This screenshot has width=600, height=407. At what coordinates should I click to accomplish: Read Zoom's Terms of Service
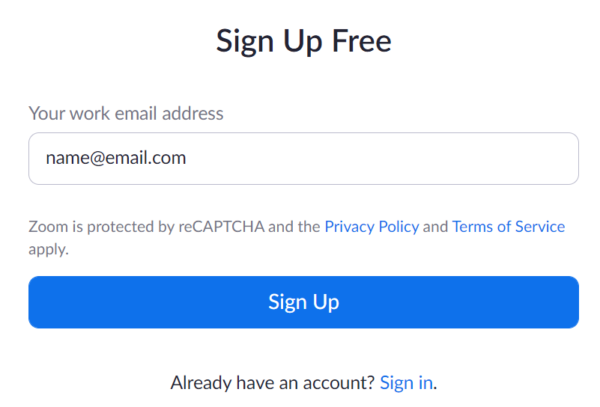click(x=508, y=227)
